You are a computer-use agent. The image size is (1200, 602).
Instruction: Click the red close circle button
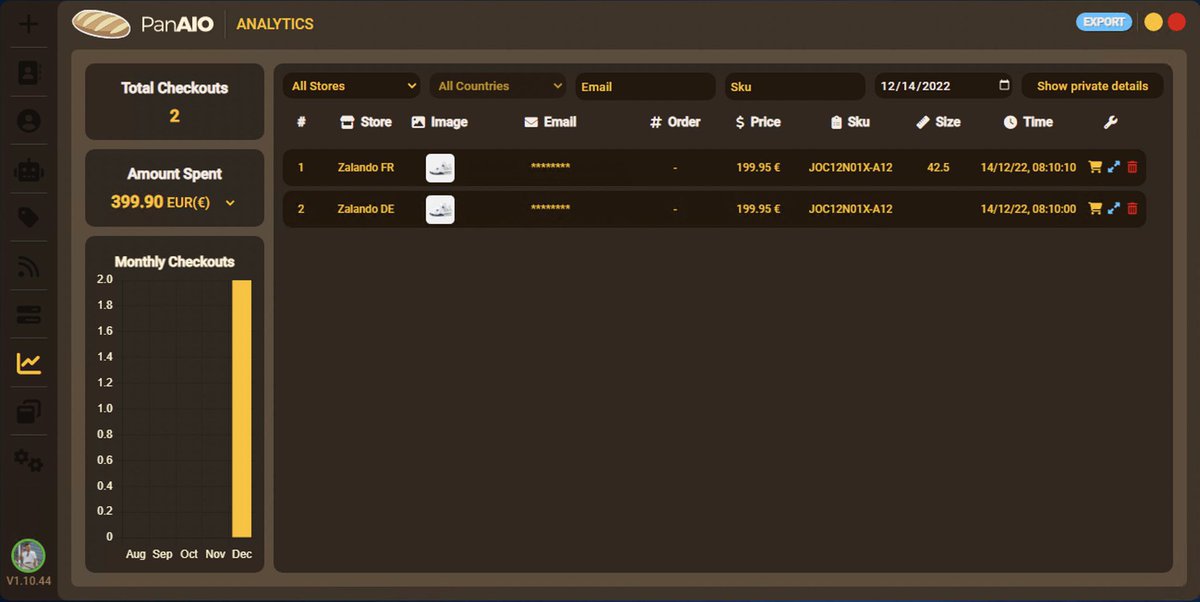coord(1177,22)
